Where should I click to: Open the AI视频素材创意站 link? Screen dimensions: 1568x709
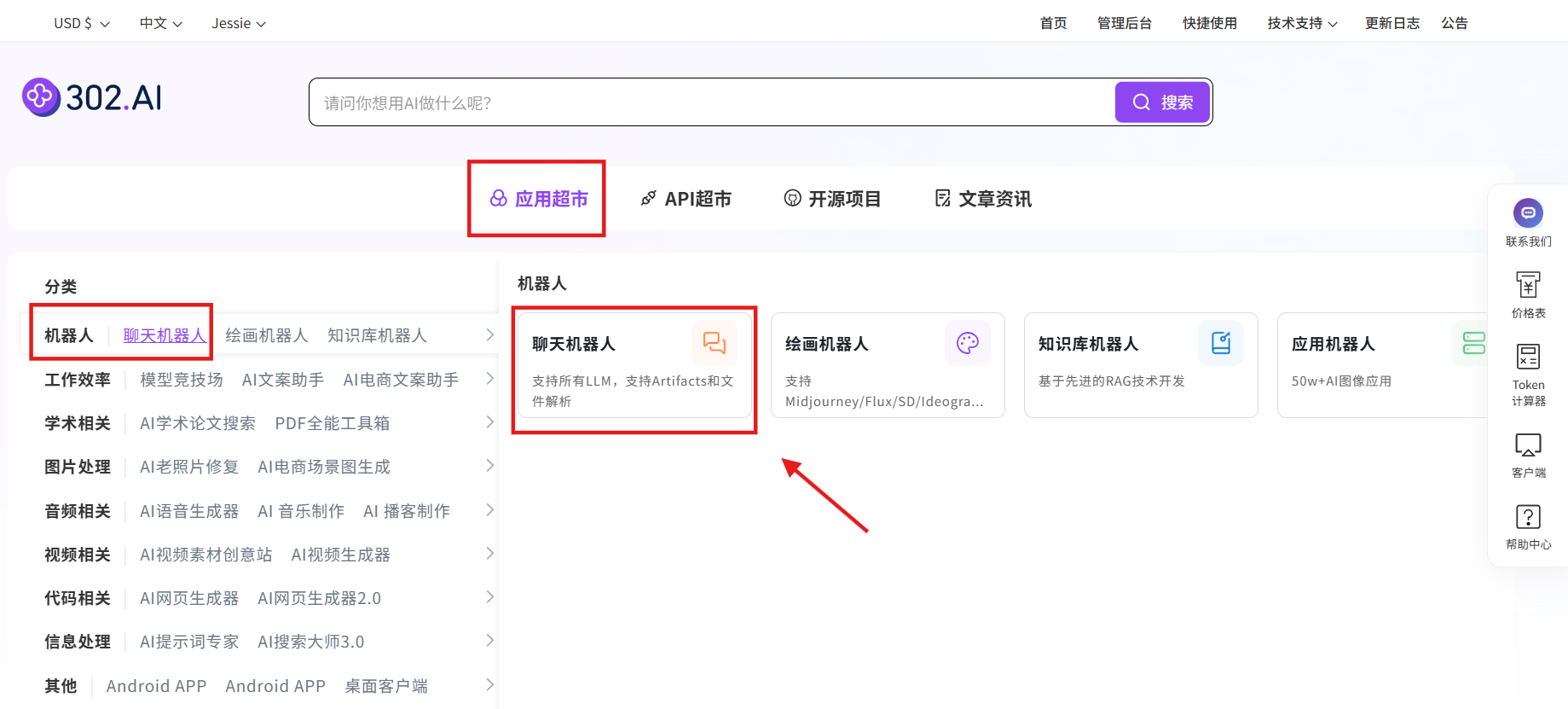click(206, 555)
